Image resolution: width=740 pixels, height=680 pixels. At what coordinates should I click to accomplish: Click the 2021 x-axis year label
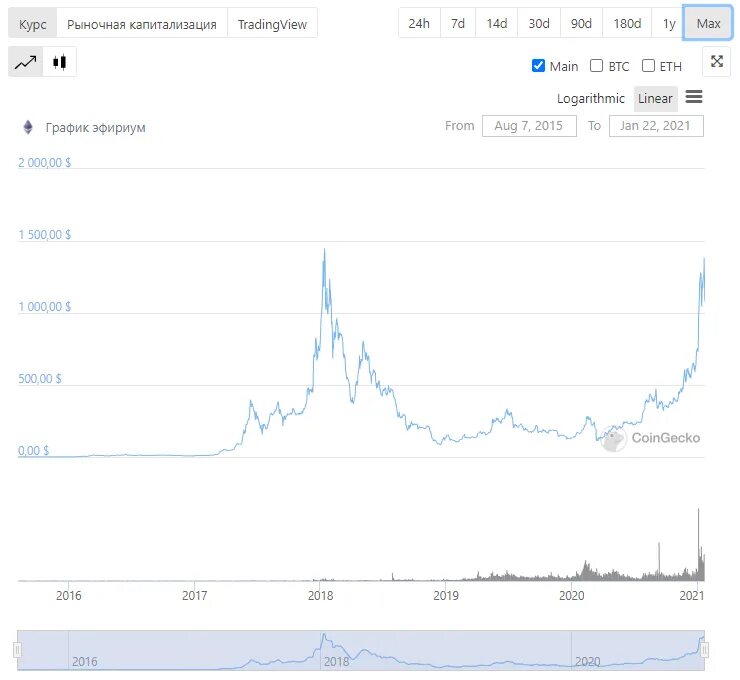(x=691, y=596)
